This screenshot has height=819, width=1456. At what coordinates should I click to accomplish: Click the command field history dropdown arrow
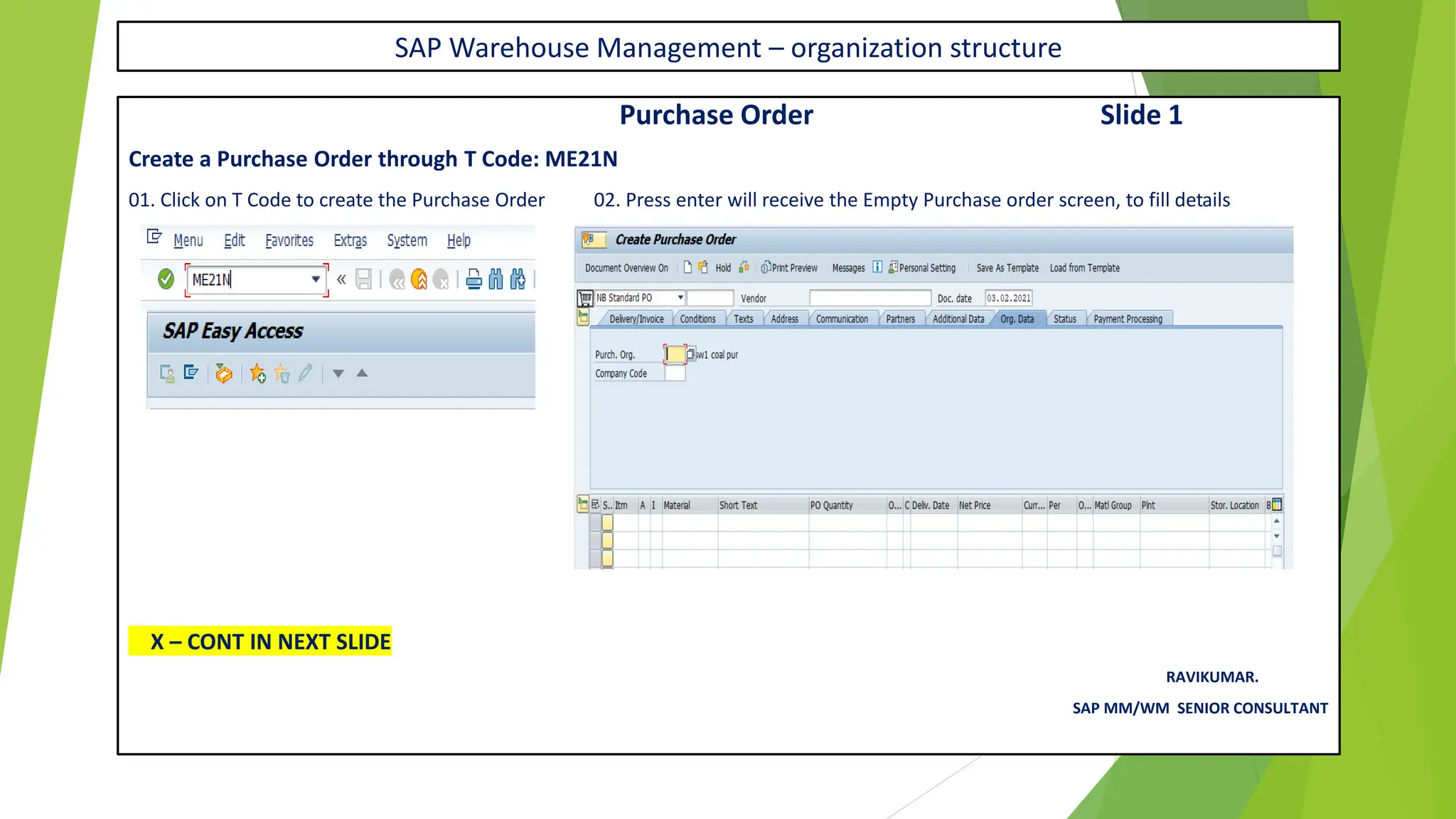pyautogui.click(x=316, y=279)
